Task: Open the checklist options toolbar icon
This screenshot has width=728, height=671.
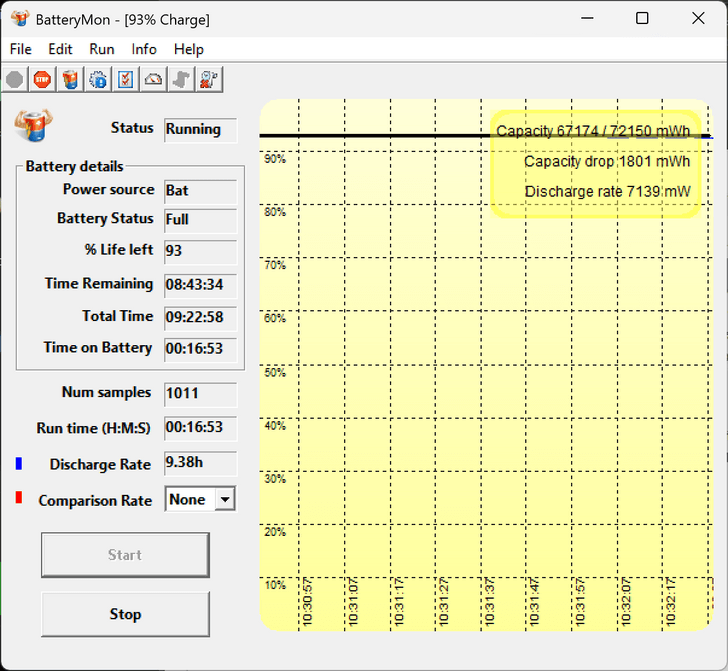Action: click(x=126, y=80)
